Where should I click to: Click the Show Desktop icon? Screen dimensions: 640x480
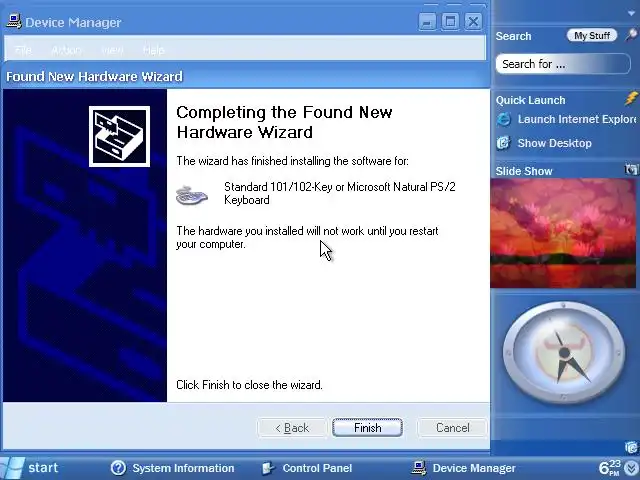503,143
